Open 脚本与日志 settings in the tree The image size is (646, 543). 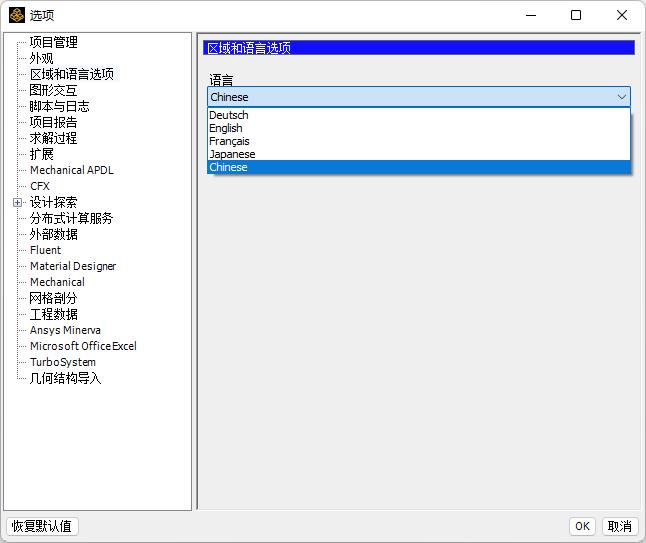pyautogui.click(x=59, y=106)
